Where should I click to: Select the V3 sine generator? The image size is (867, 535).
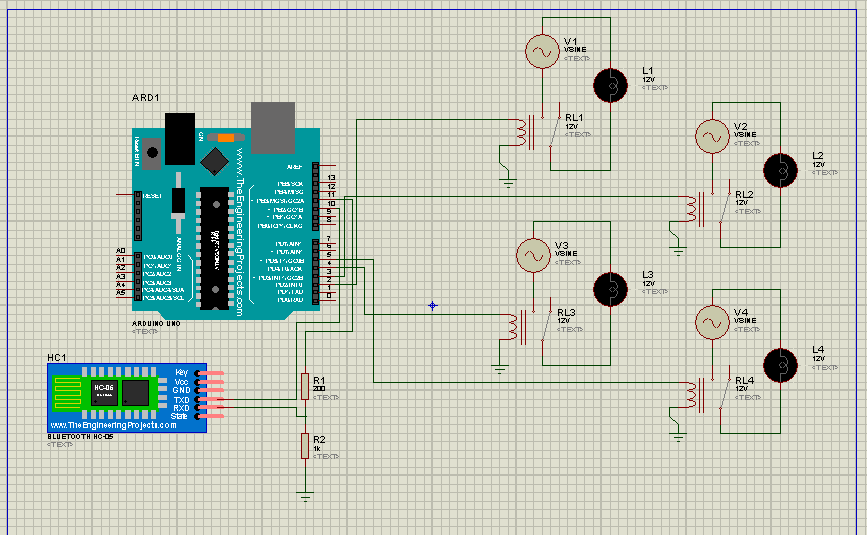pyautogui.click(x=534, y=255)
